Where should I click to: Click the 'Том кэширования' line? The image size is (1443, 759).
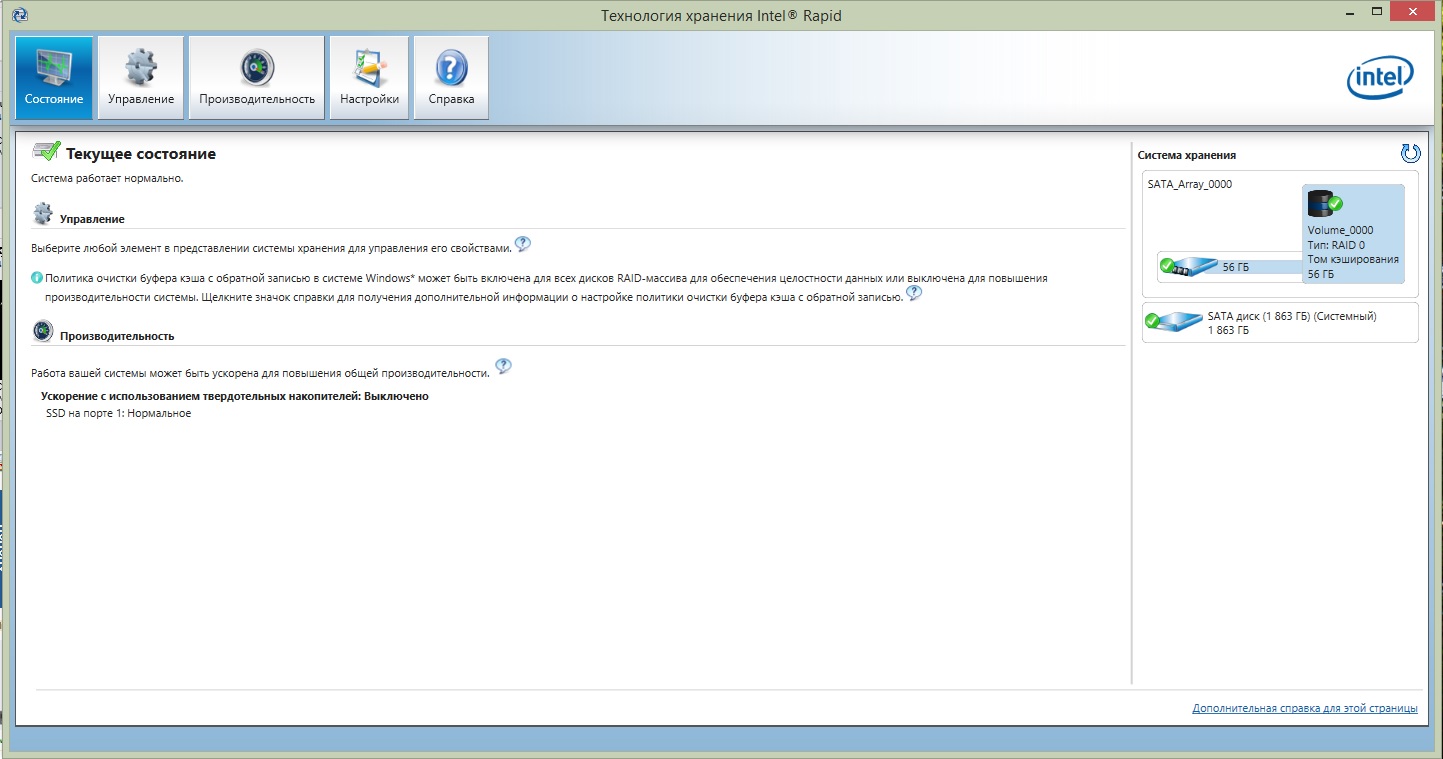click(1353, 259)
